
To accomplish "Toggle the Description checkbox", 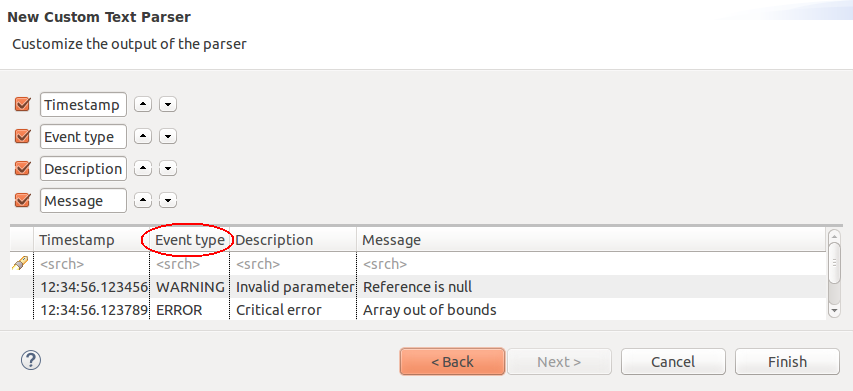I will 22,168.
